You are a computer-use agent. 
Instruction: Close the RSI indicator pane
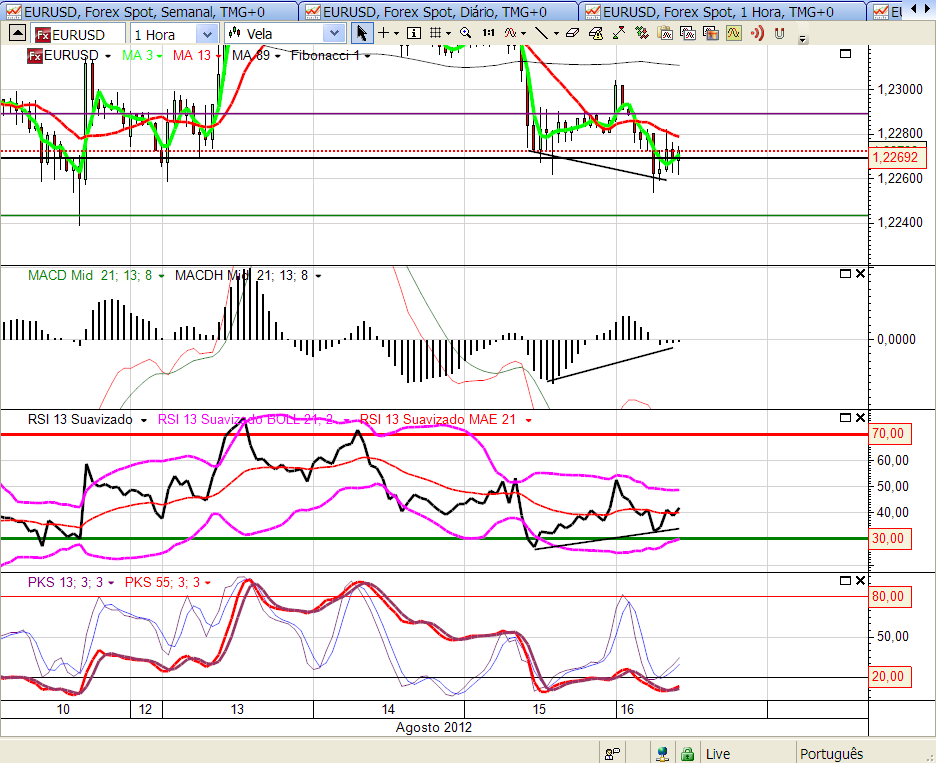tap(860, 417)
